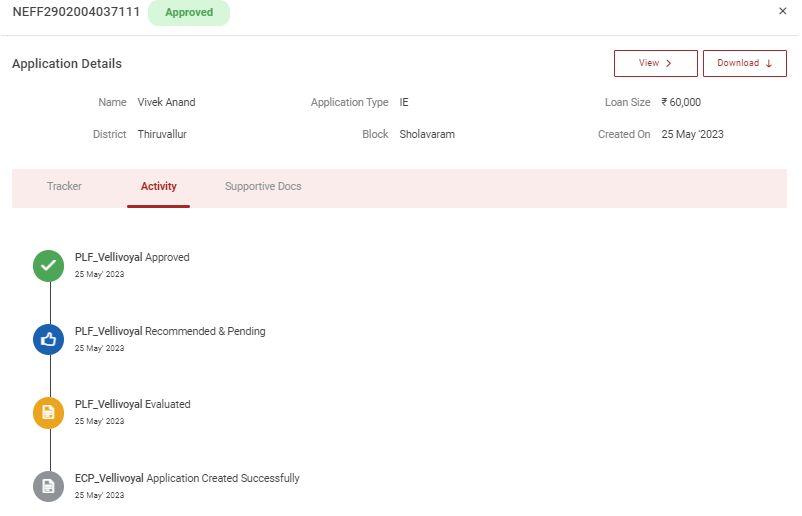
Task: Click the Recommended & Pending activity entry
Action: (x=170, y=331)
